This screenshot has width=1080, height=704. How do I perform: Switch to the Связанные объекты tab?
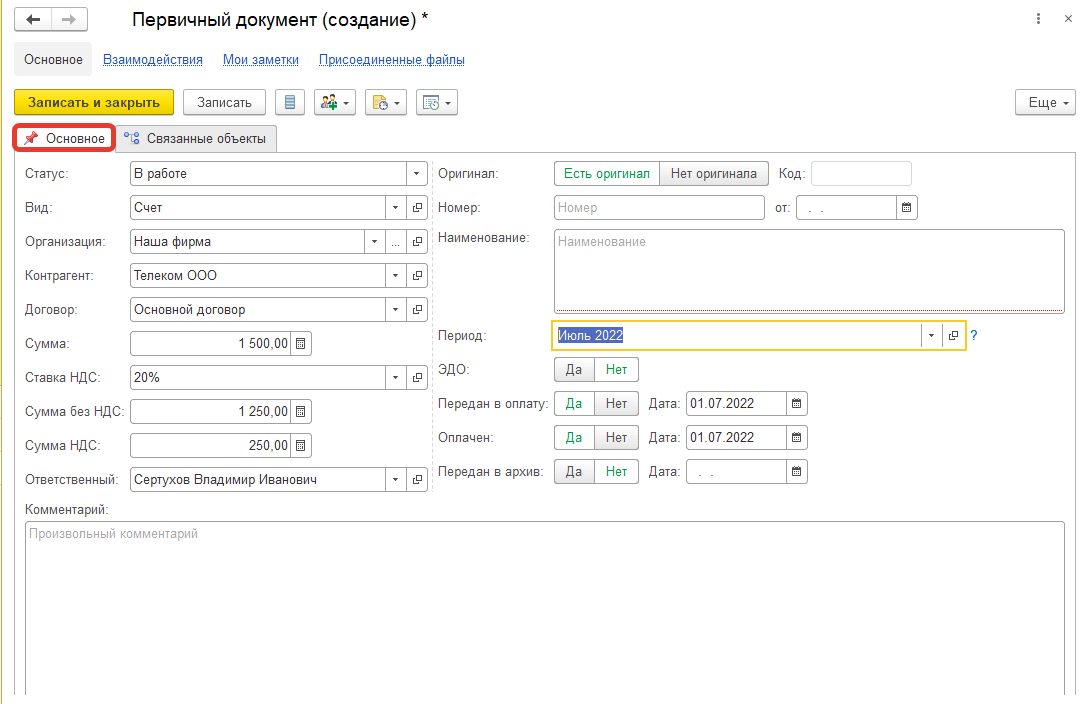click(196, 139)
